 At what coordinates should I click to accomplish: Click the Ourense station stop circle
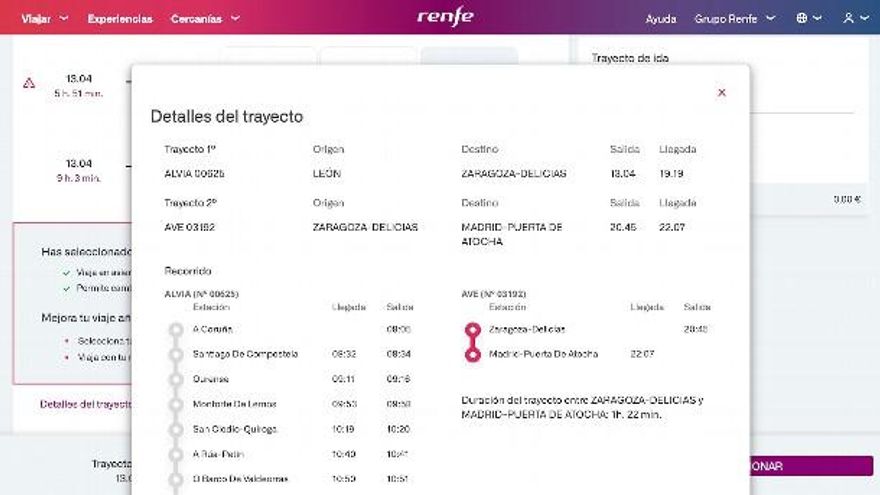[x=176, y=379]
